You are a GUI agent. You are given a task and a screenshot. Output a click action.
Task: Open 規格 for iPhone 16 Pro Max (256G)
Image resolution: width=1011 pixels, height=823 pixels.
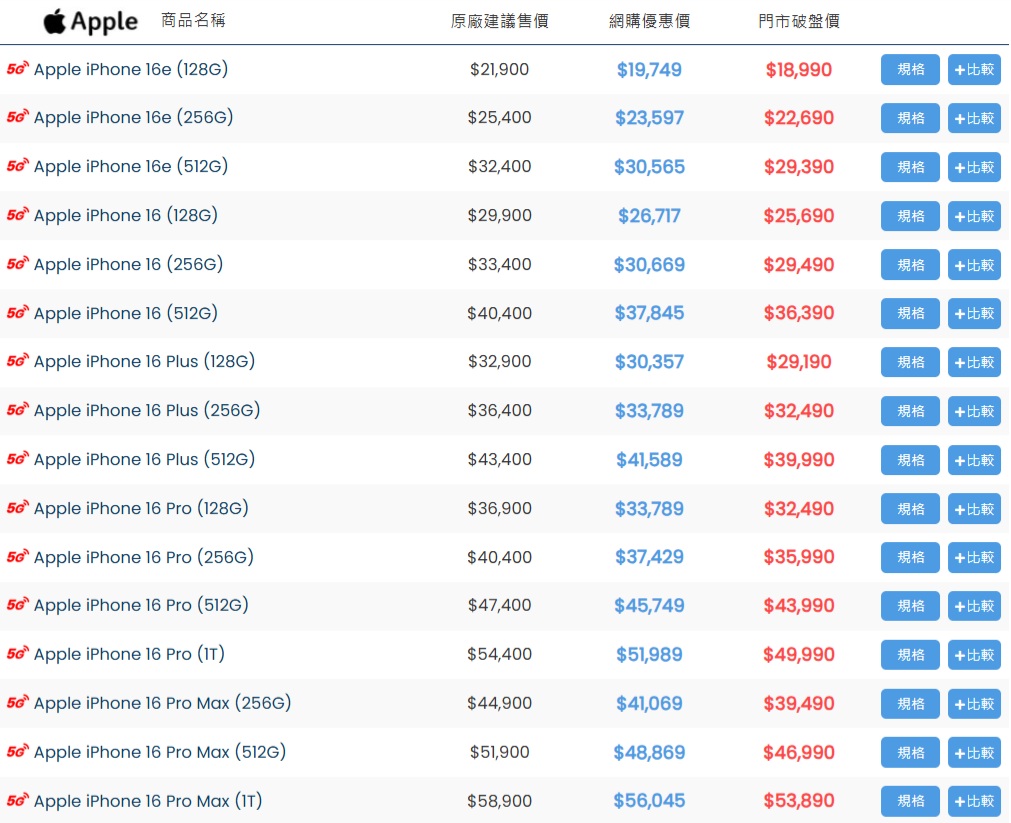[x=910, y=704]
